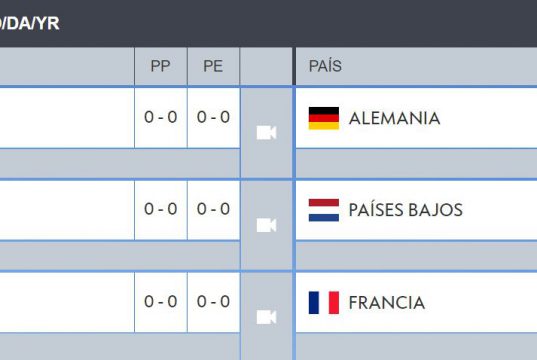Click the France flag icon
Image resolution: width=537 pixels, height=360 pixels.
pyautogui.click(x=324, y=302)
